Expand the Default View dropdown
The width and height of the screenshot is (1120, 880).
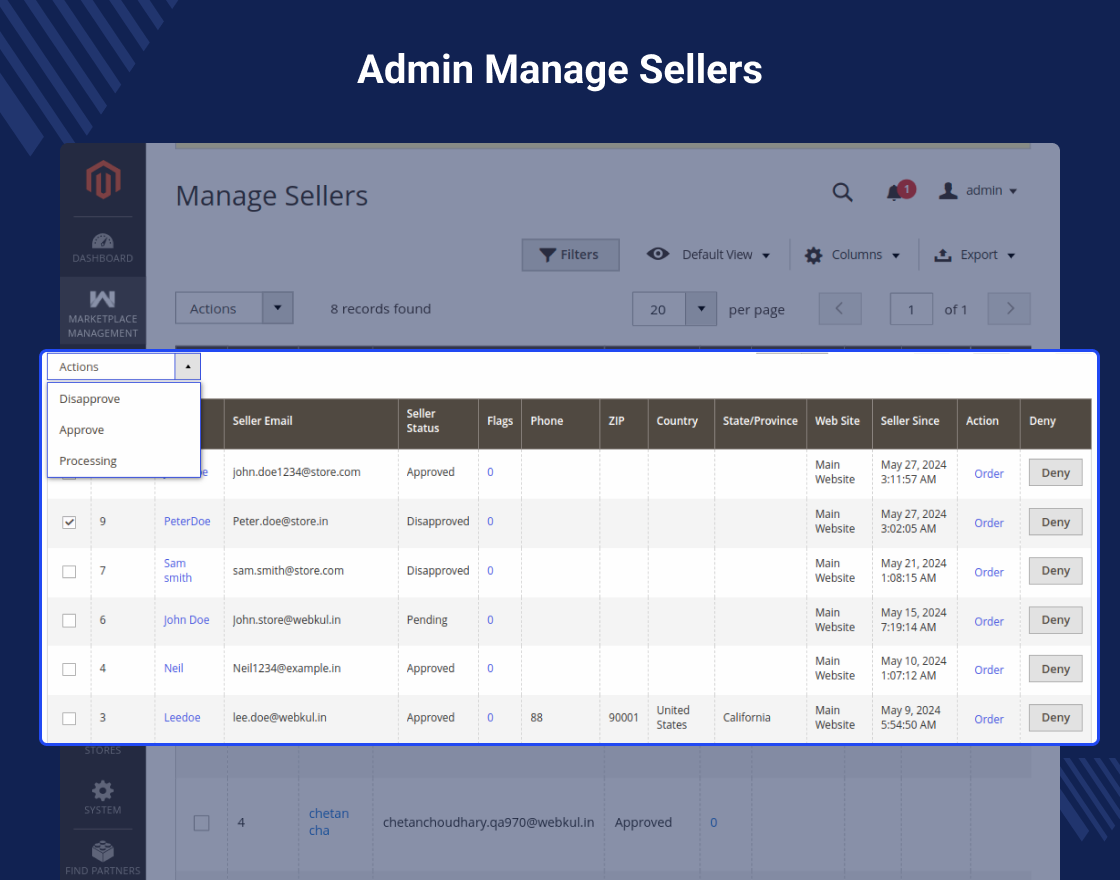[x=766, y=256]
